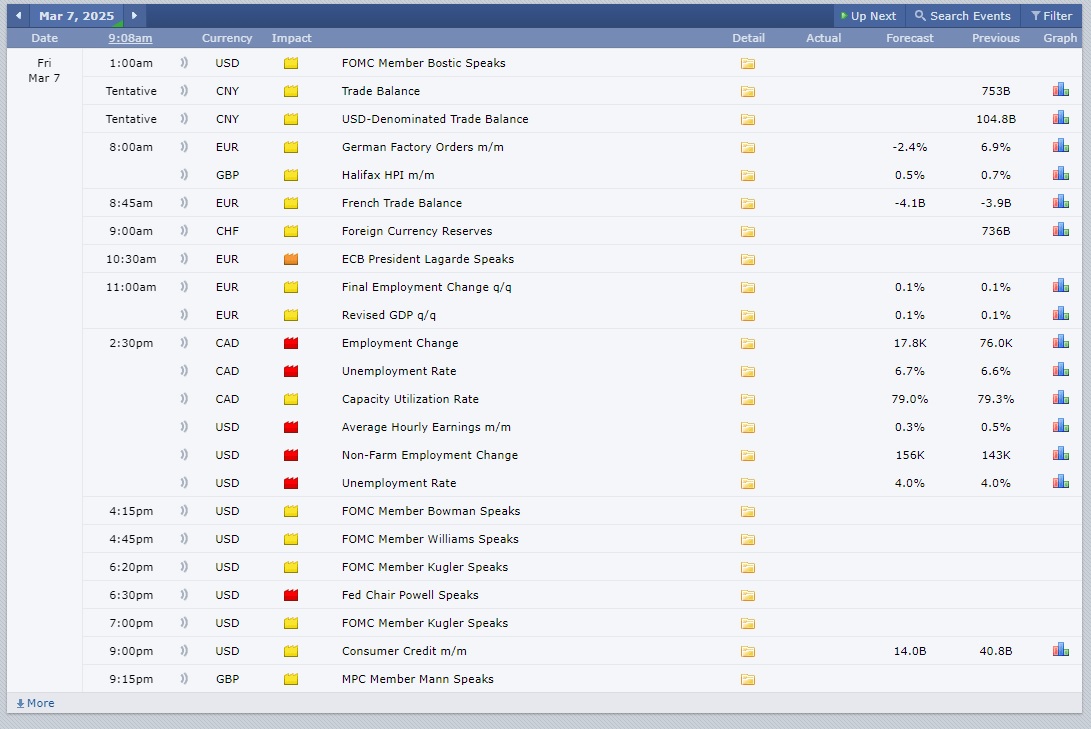
Task: Toggle alert speaker for Fed Chair Powell Speaks
Action: point(184,595)
